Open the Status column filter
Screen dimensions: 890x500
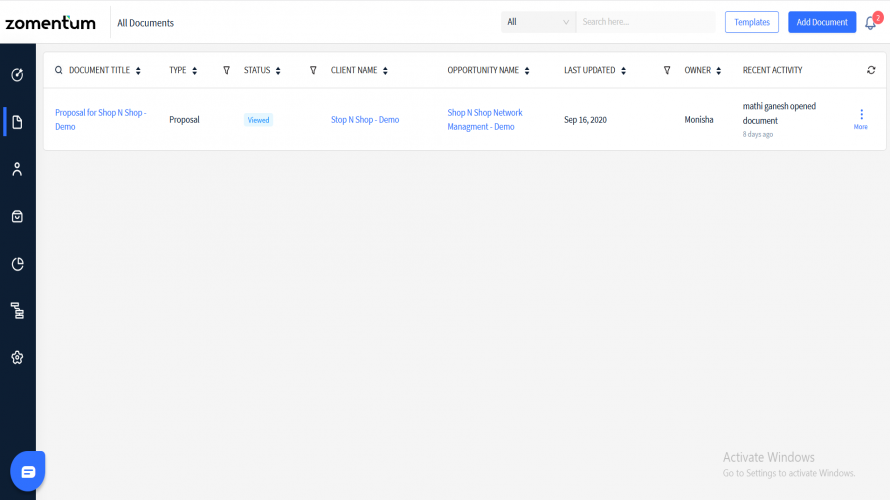tap(313, 71)
